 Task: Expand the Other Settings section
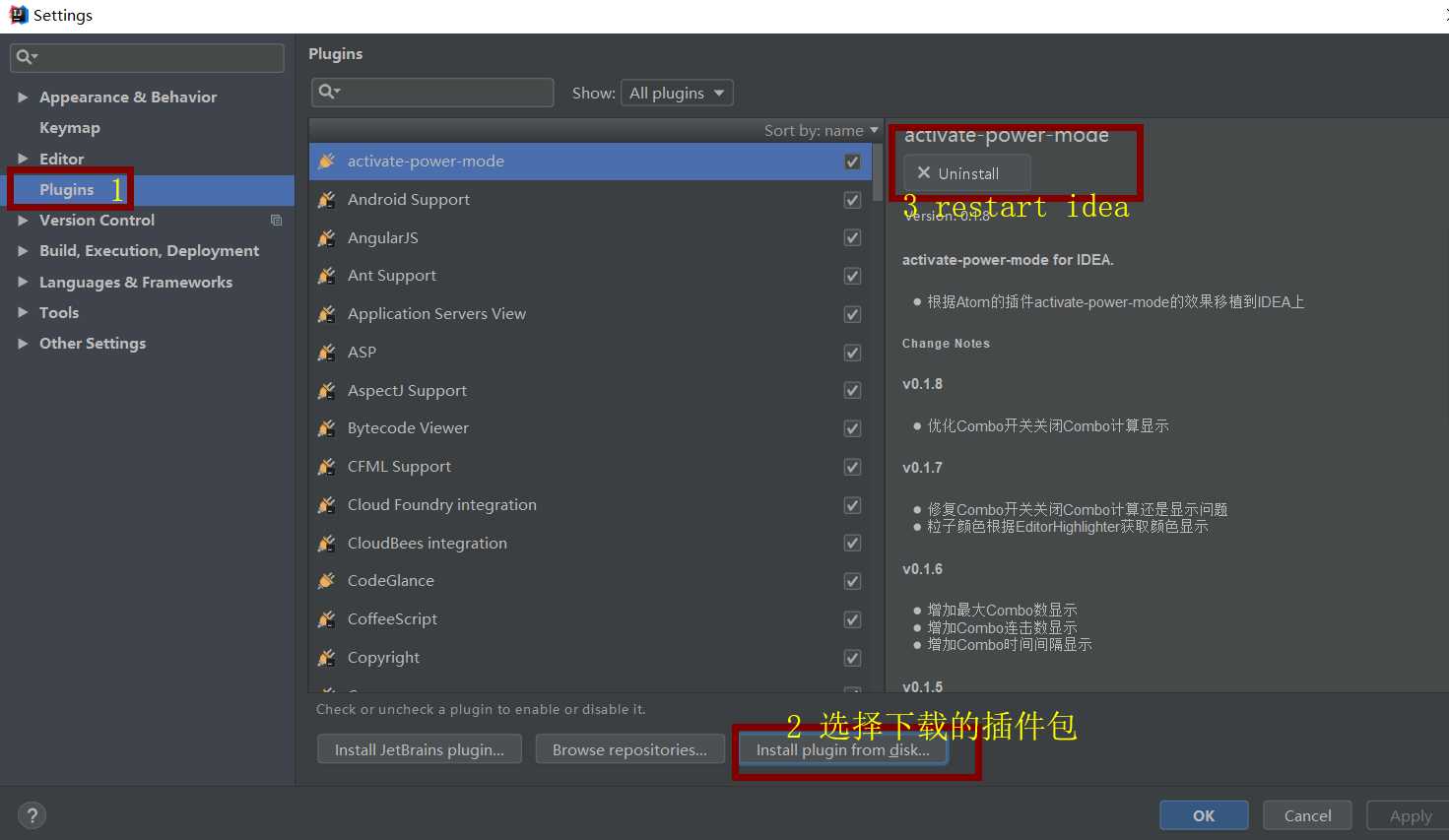23,344
